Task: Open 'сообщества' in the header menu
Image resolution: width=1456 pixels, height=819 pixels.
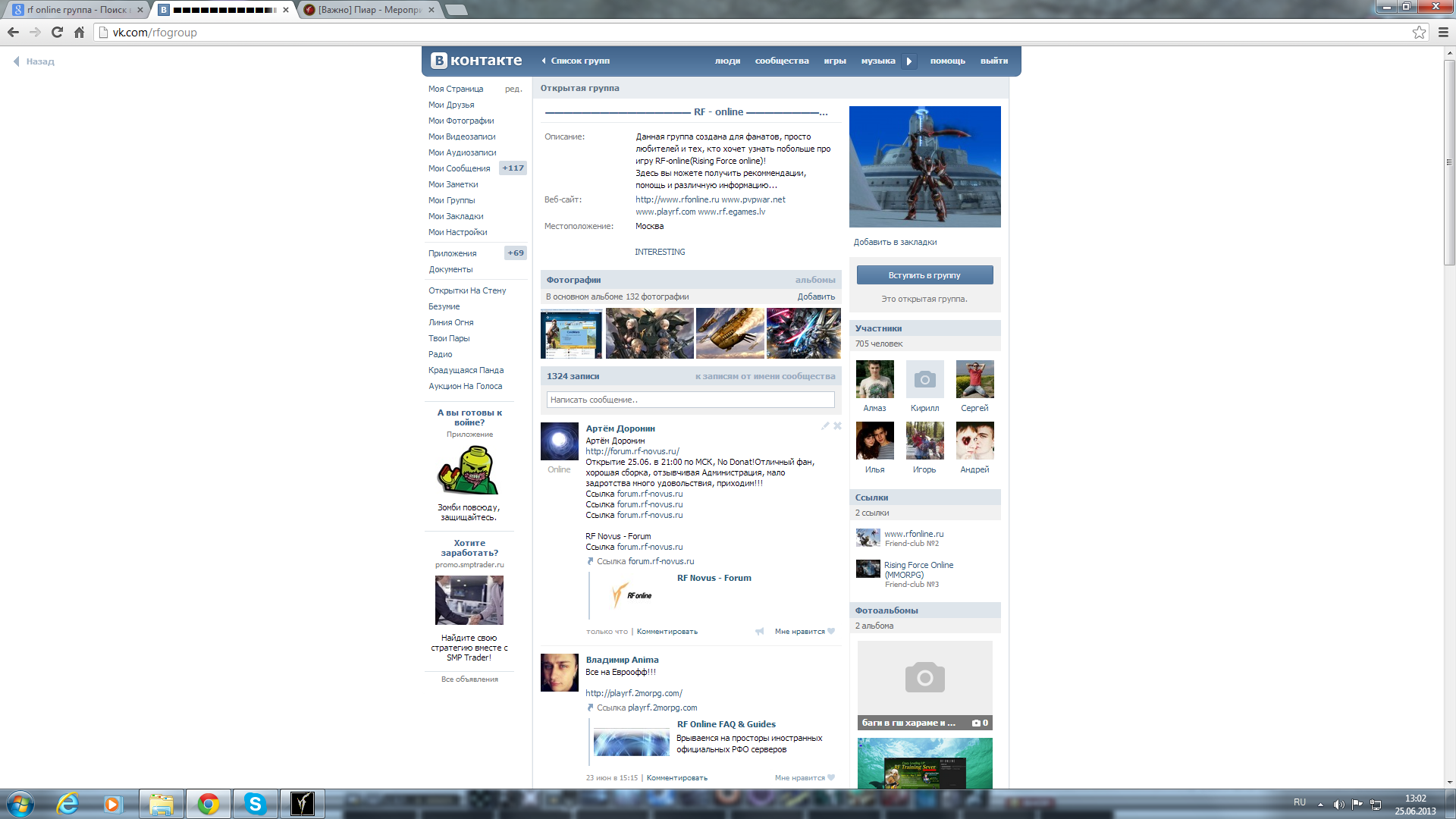Action: coord(782,61)
